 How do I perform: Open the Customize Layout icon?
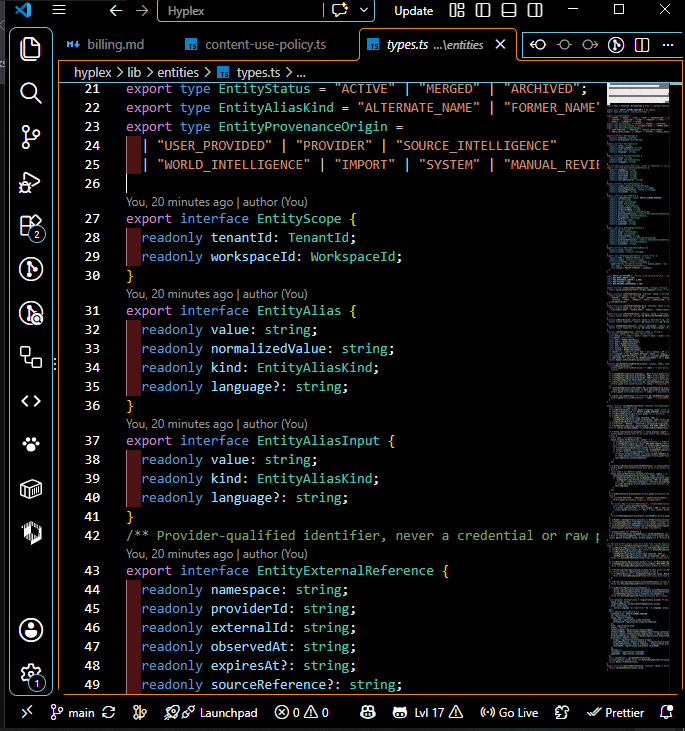[x=457, y=10]
